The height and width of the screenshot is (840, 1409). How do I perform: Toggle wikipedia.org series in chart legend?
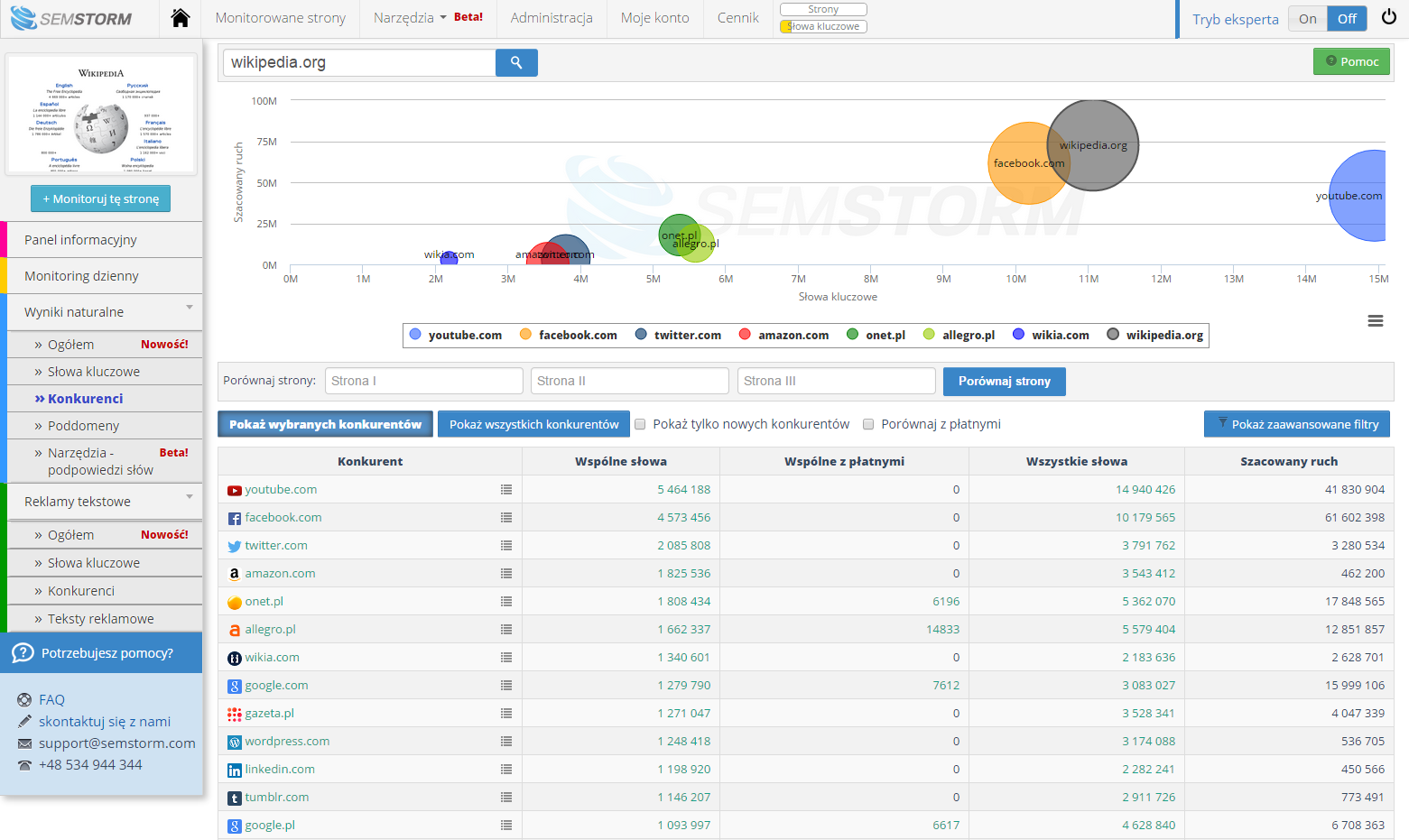point(1155,335)
